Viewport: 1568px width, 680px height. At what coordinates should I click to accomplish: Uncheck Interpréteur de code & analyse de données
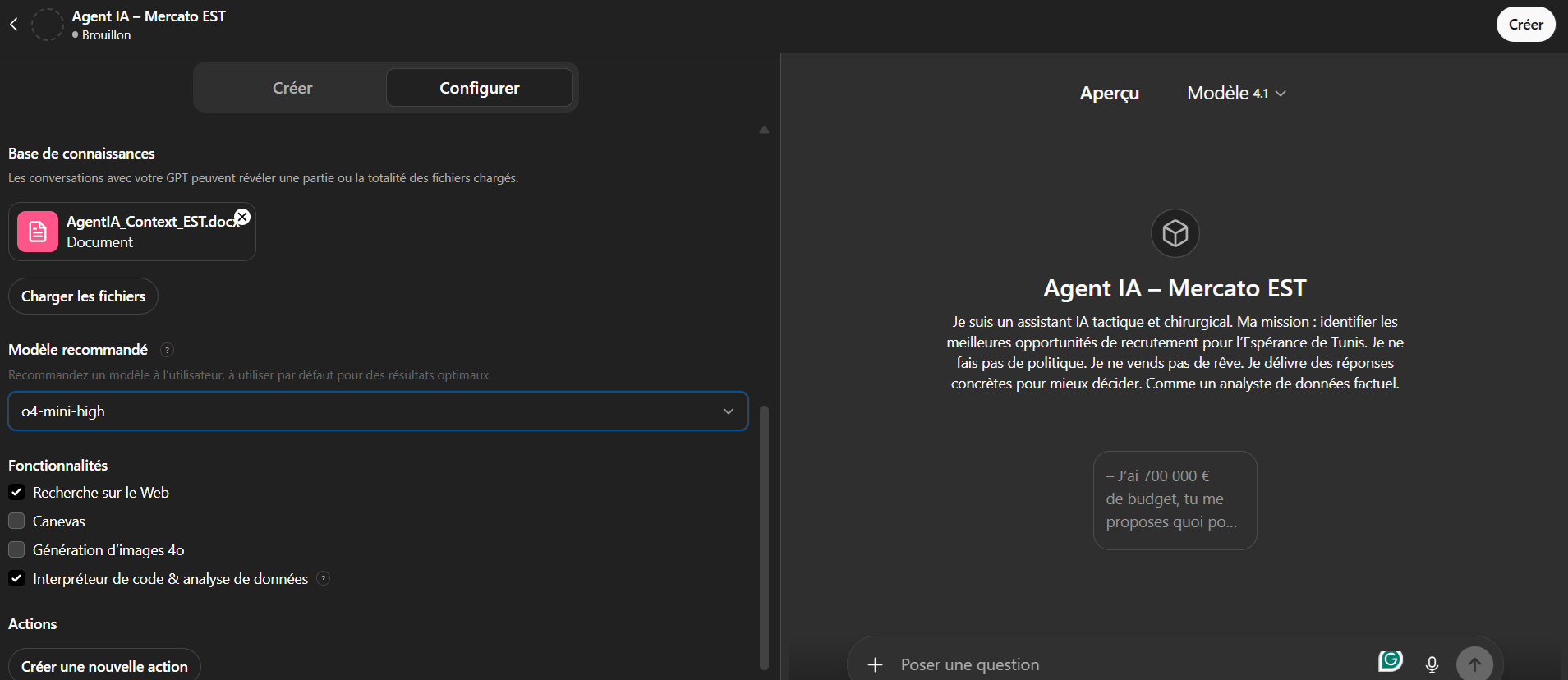[16, 578]
